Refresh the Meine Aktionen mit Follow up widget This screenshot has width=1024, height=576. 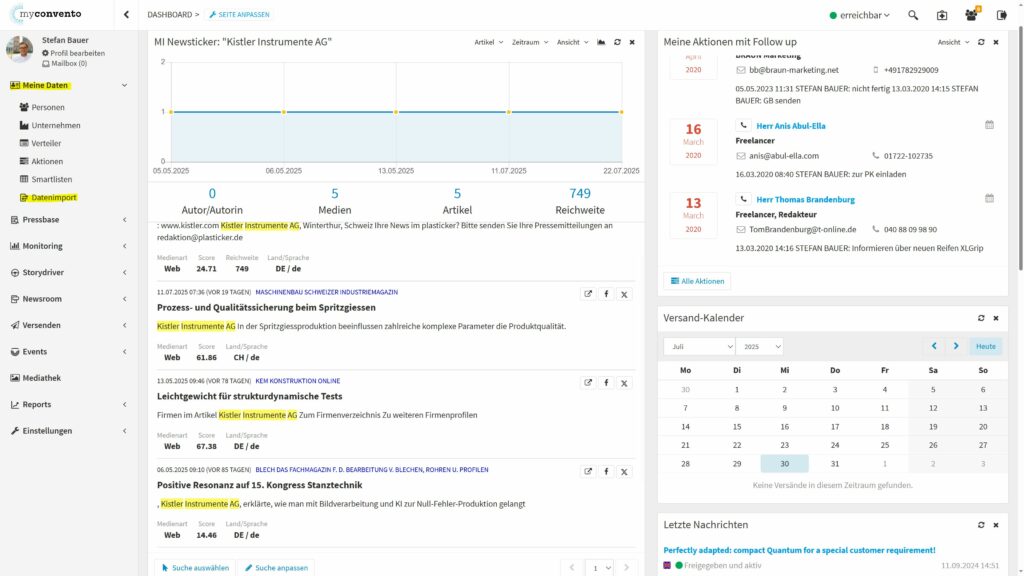click(x=981, y=42)
